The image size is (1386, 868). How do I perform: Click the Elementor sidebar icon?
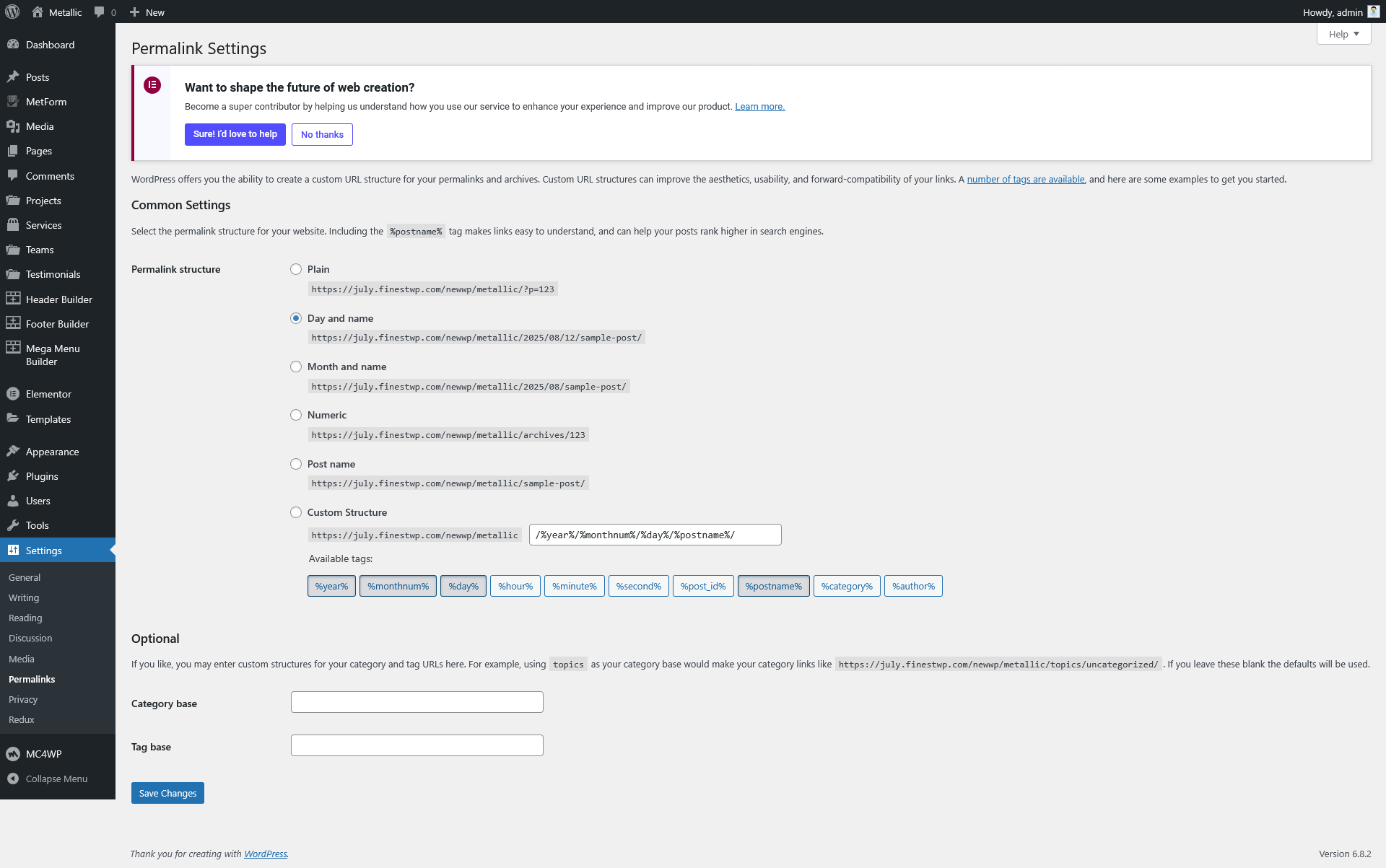[13, 394]
